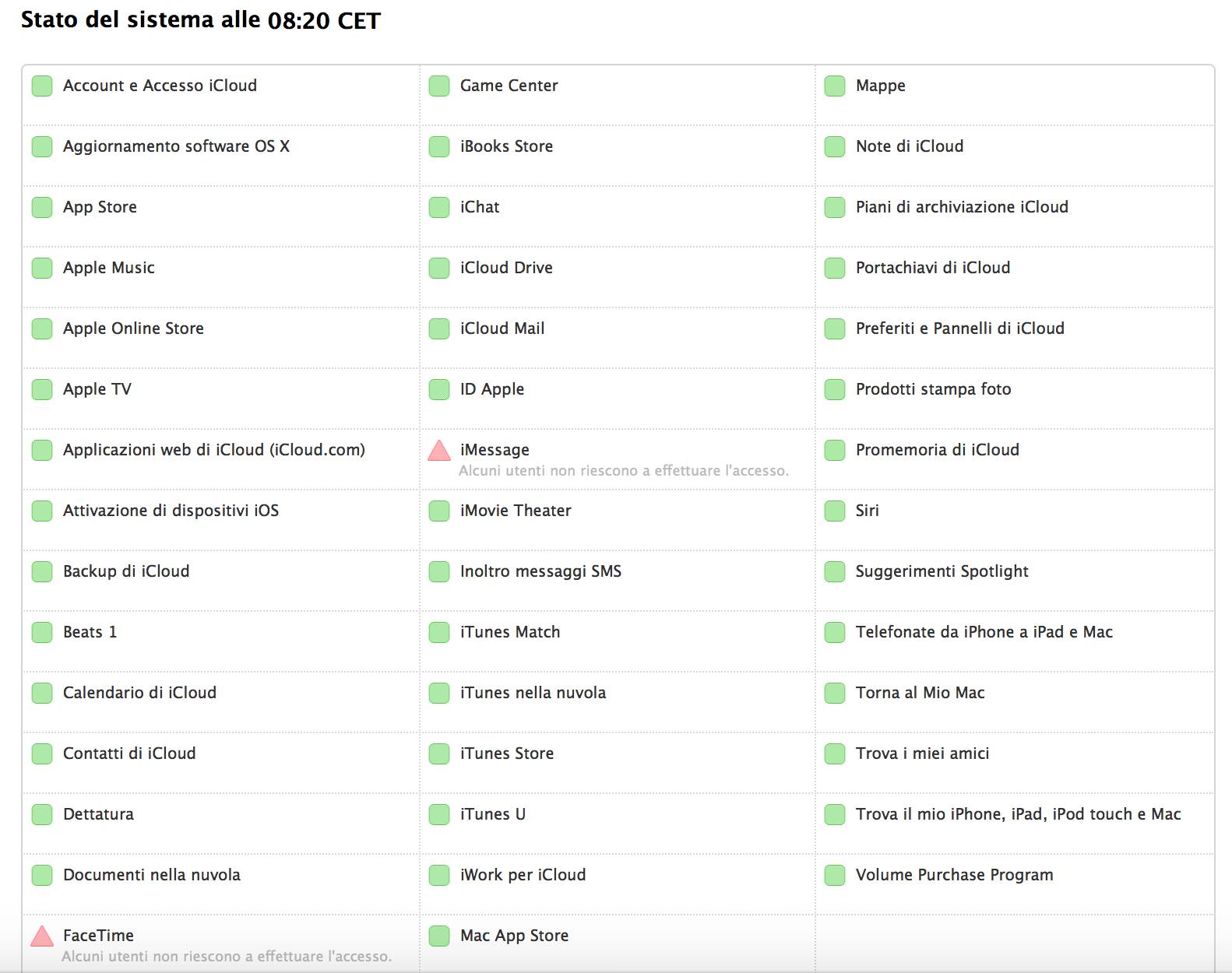Select the Suggerimenti Spotlight entry

coord(942,571)
